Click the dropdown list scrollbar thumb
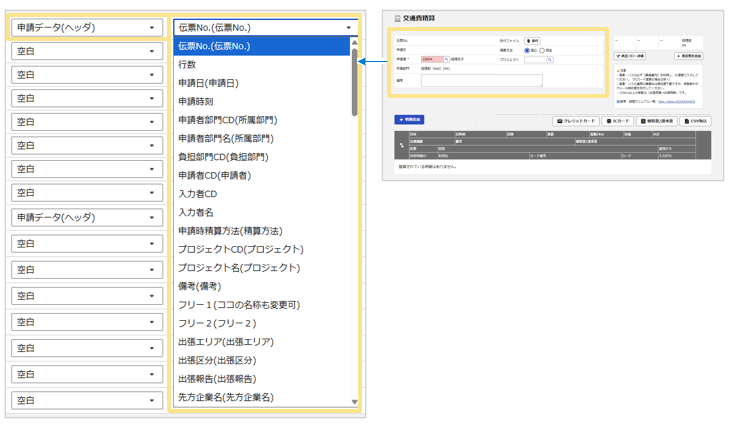729x424 pixels. click(354, 82)
